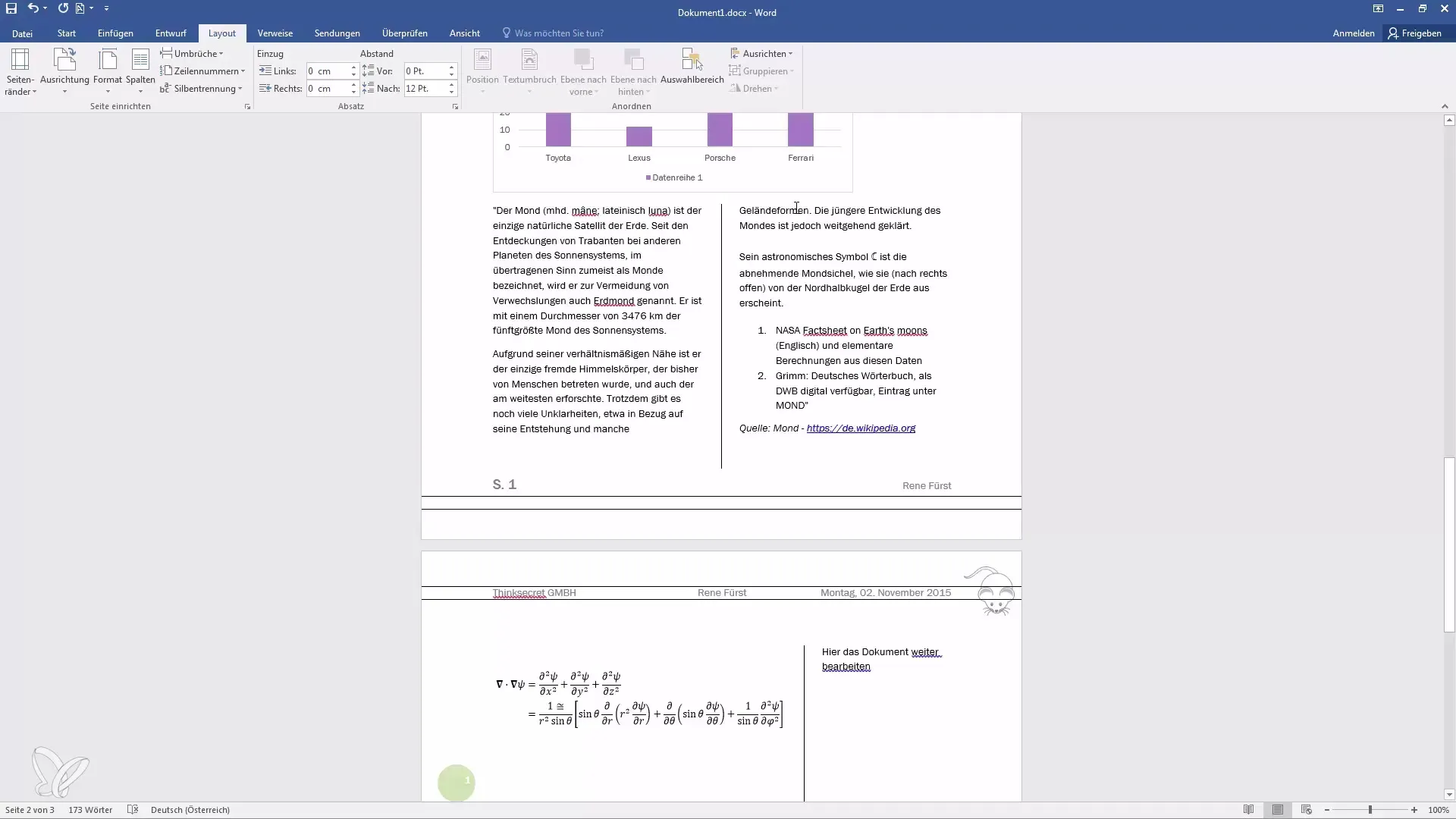Click the new document quick access icon
The height and width of the screenshot is (819, 1456).
pyautogui.click(x=80, y=8)
